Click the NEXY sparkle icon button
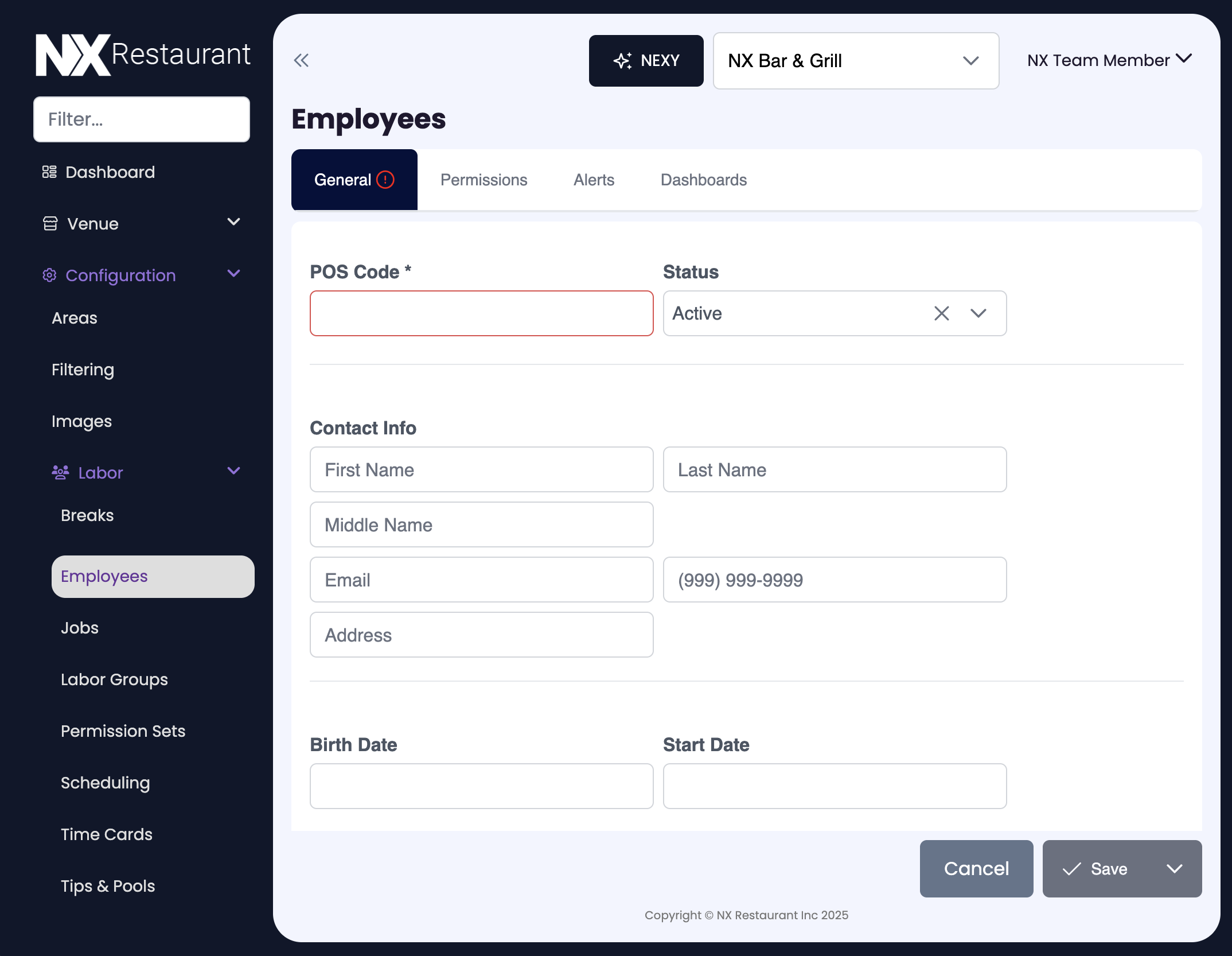The image size is (1232, 956). (x=622, y=60)
